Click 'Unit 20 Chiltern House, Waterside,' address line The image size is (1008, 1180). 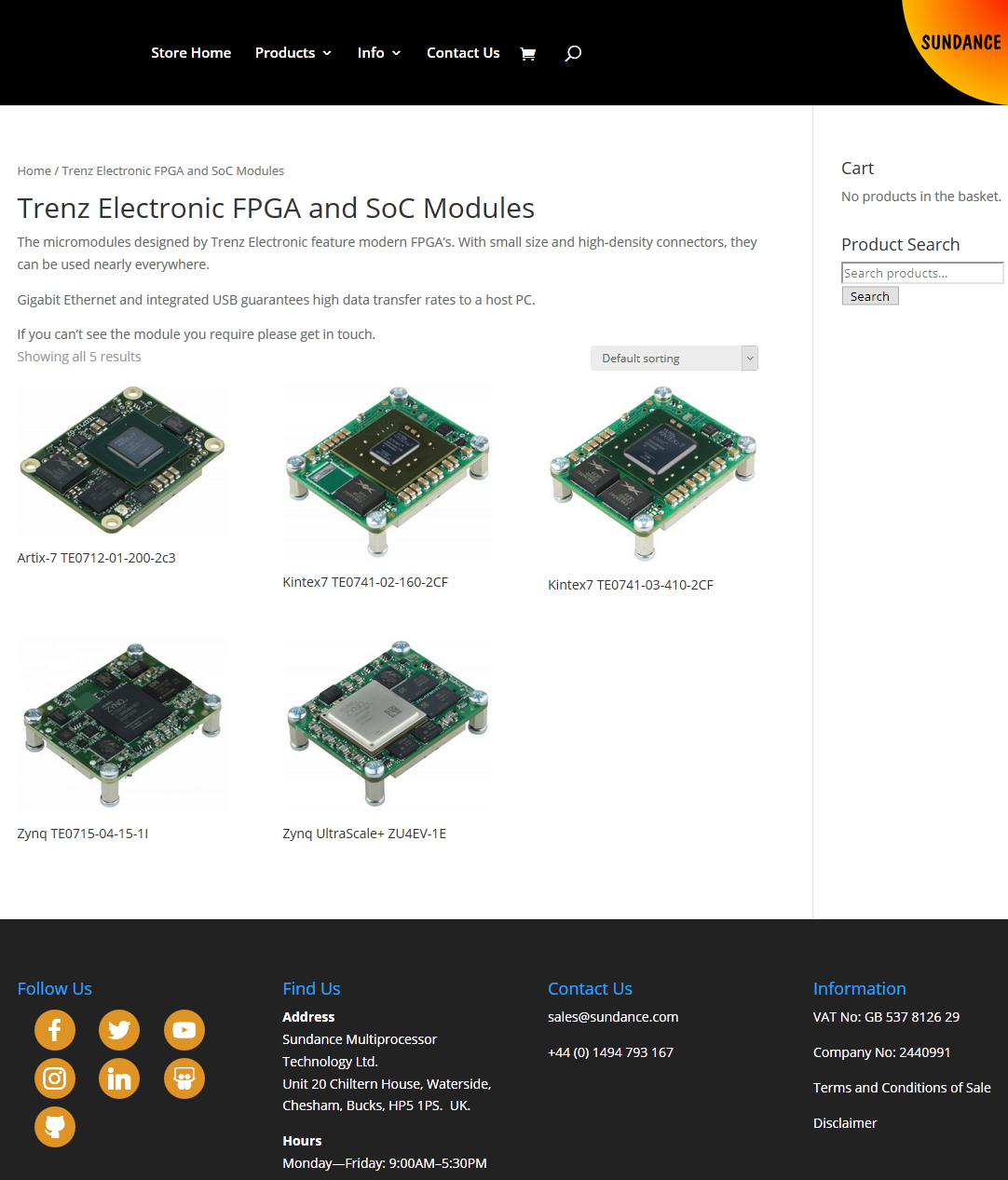tap(387, 1084)
